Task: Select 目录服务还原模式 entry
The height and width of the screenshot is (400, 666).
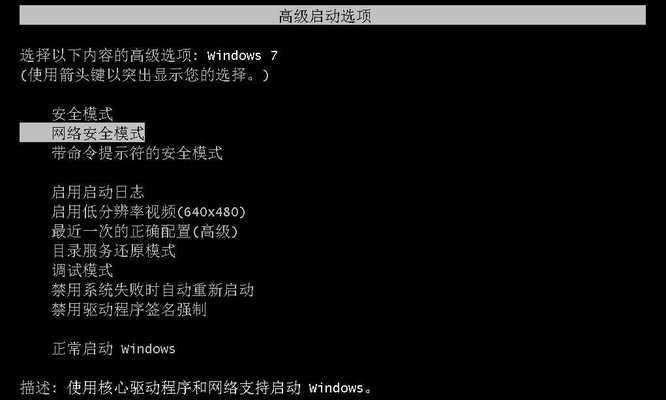Action: point(113,251)
